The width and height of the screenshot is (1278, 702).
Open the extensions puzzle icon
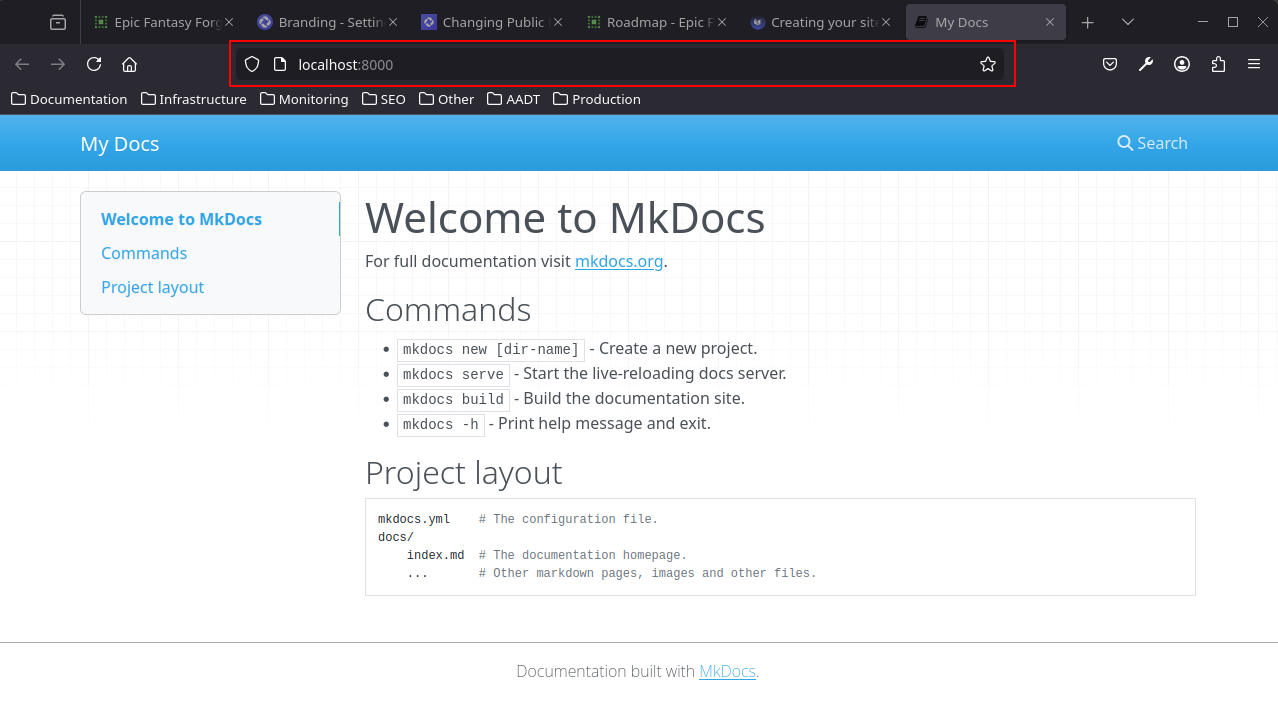(x=1218, y=64)
